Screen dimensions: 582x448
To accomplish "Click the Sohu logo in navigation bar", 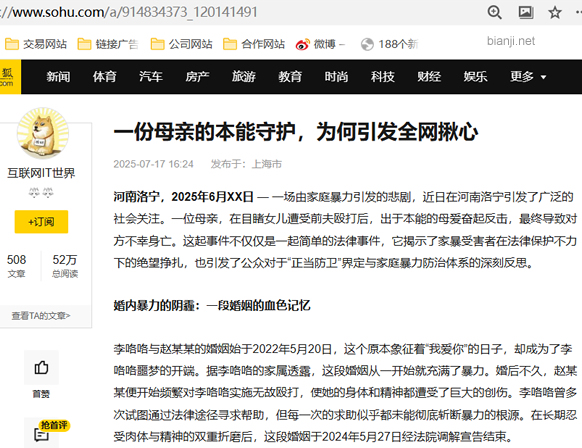I will pyautogui.click(x=9, y=76).
